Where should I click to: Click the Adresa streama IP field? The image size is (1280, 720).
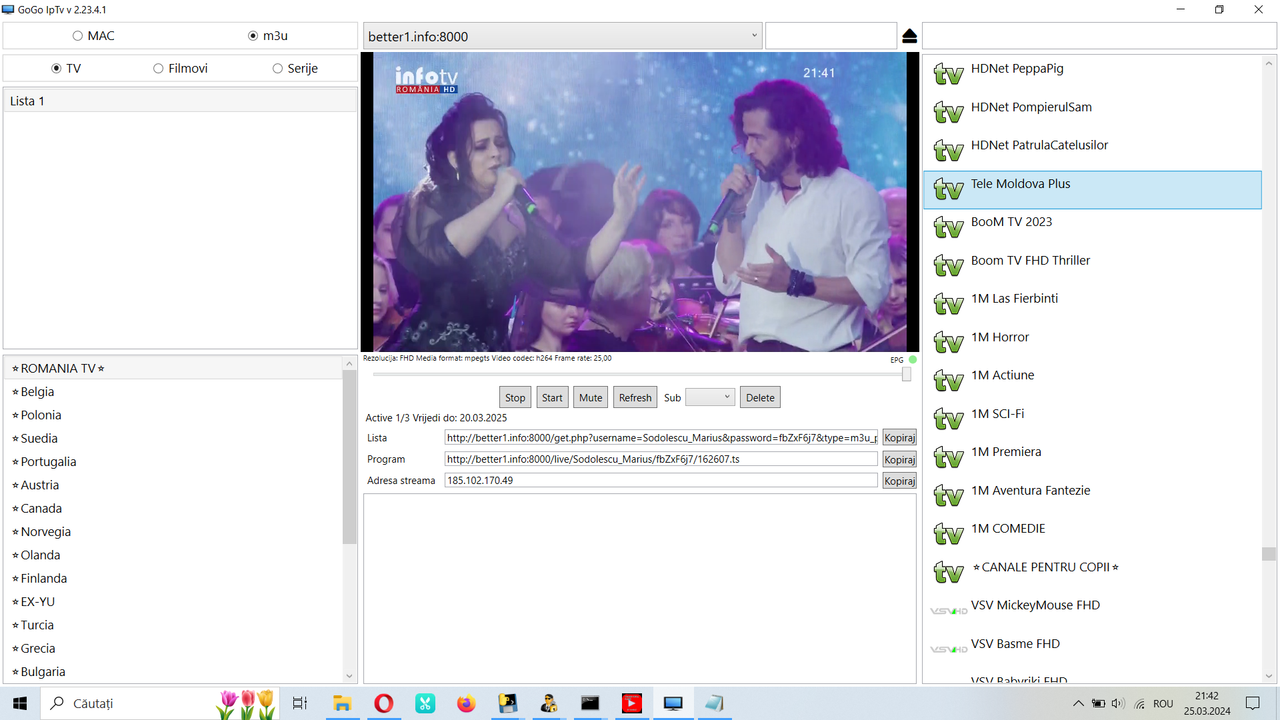tap(661, 481)
